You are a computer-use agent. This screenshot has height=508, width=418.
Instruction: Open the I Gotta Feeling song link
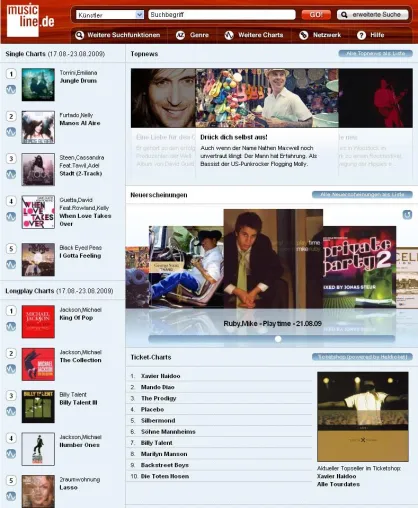pos(80,256)
